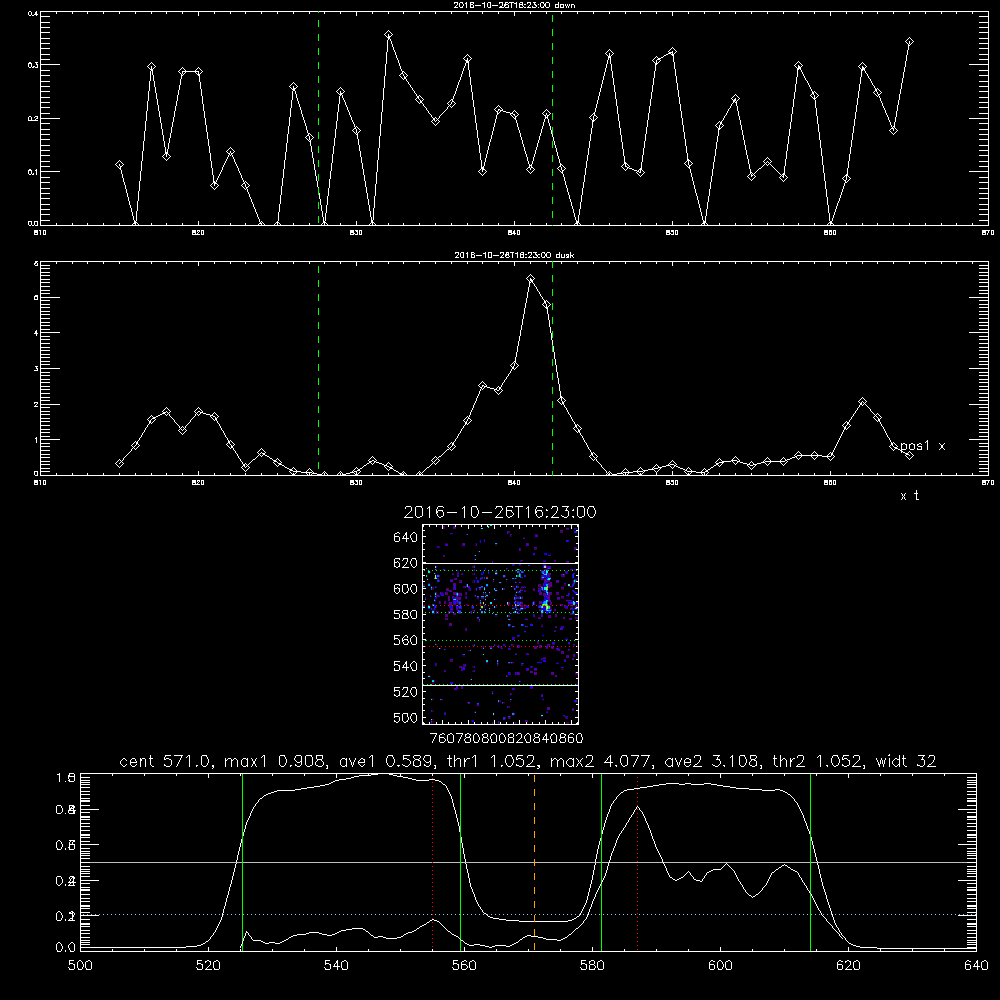Click the large '2016-10-26T16:23:00' title above the image
The height and width of the screenshot is (1000, 1000).
[x=500, y=512]
